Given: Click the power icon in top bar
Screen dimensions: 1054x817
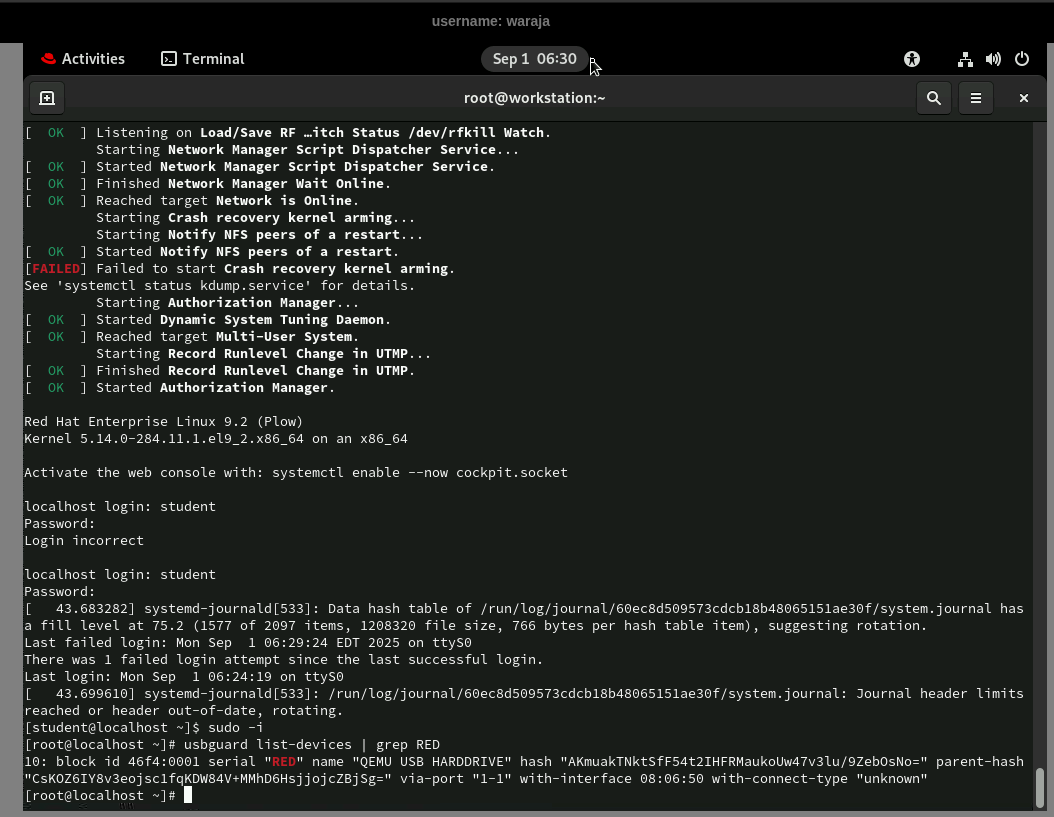Looking at the screenshot, I should coord(1022,59).
